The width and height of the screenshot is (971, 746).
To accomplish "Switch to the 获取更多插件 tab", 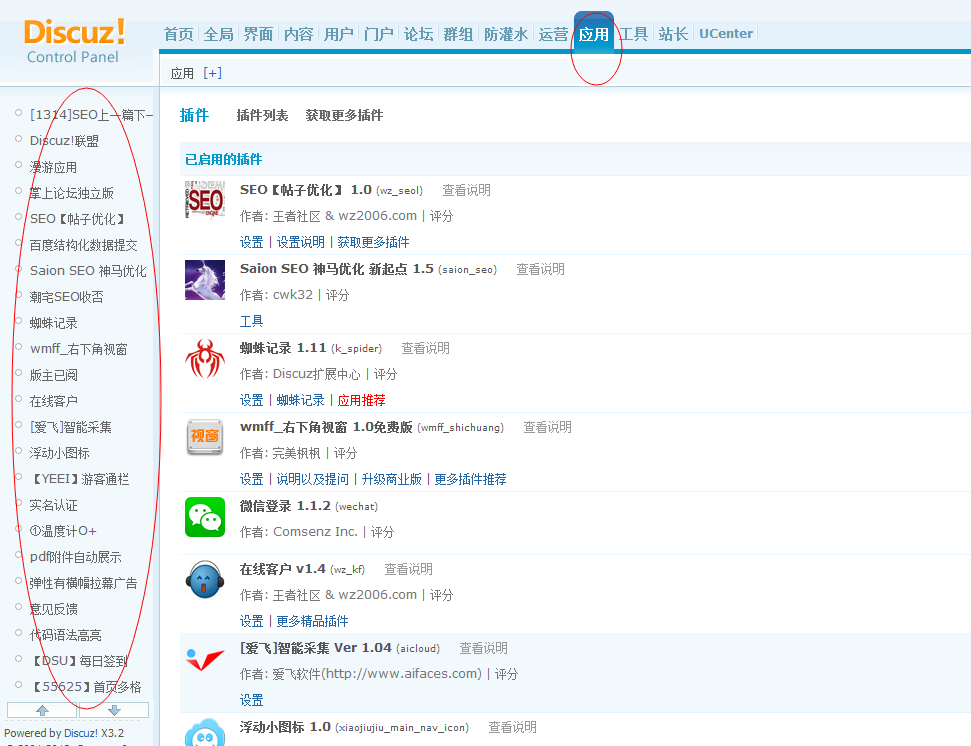I will pos(344,115).
